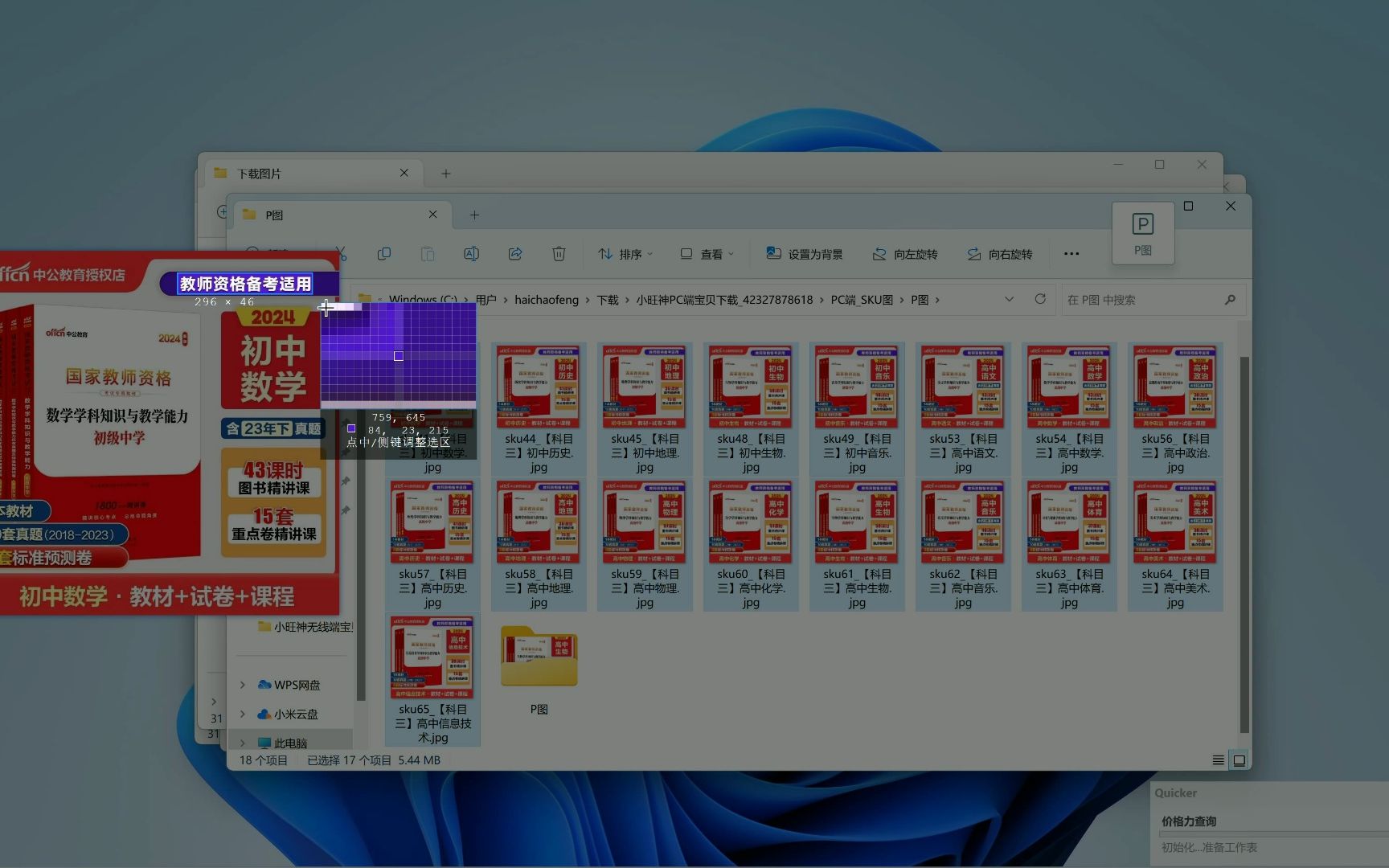Click the search magnifier icon
The image size is (1389, 868).
pos(1230,300)
